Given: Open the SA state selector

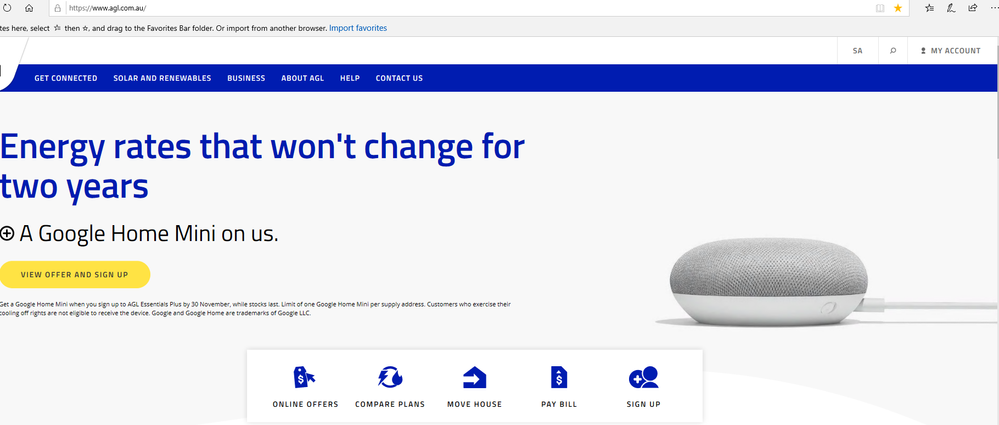Looking at the screenshot, I should click(x=857, y=50).
